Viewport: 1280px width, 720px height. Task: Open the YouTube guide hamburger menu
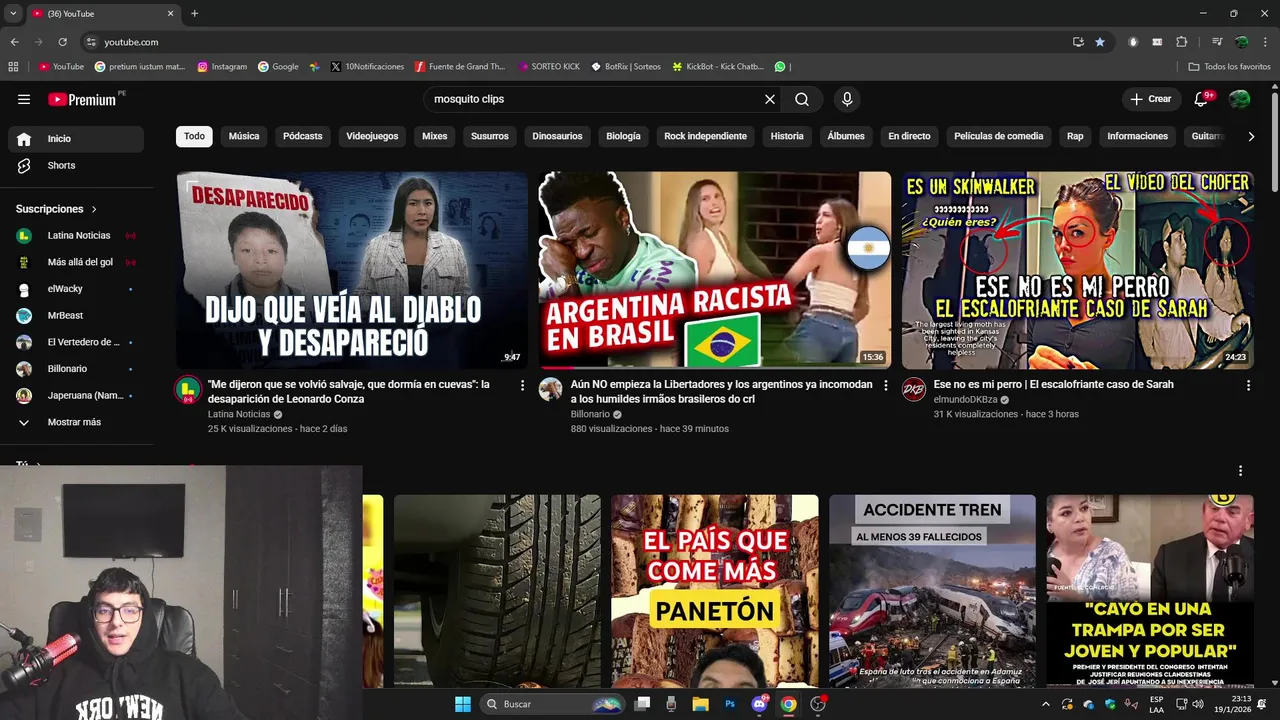coord(24,99)
